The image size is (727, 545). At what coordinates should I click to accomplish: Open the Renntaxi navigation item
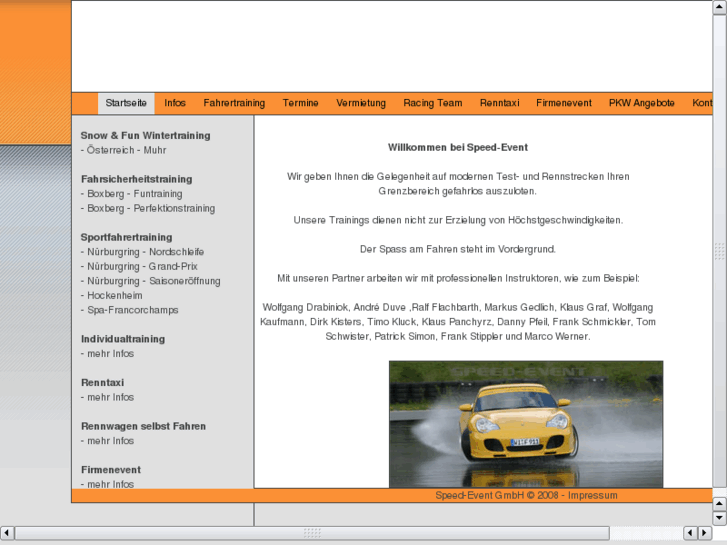click(x=499, y=103)
